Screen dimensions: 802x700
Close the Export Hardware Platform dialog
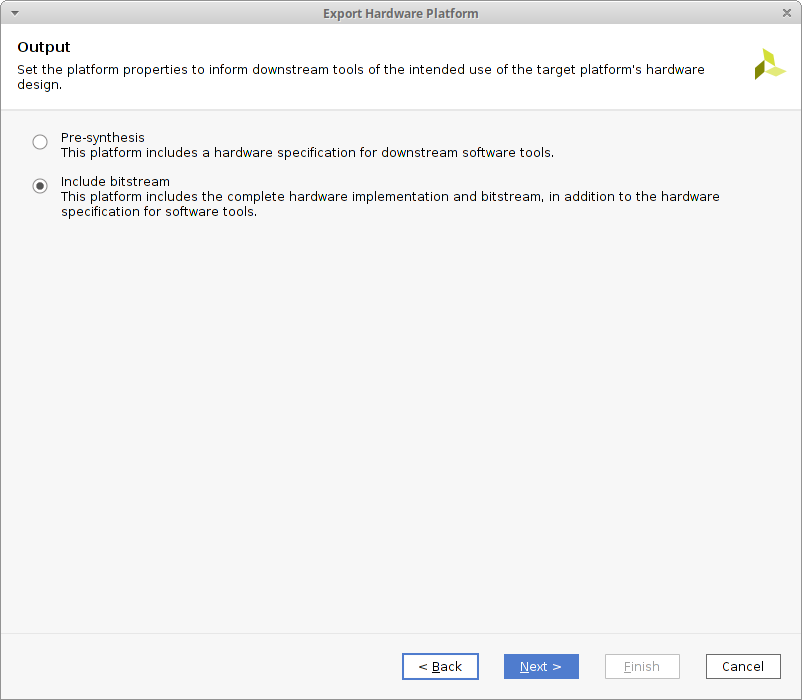point(787,13)
